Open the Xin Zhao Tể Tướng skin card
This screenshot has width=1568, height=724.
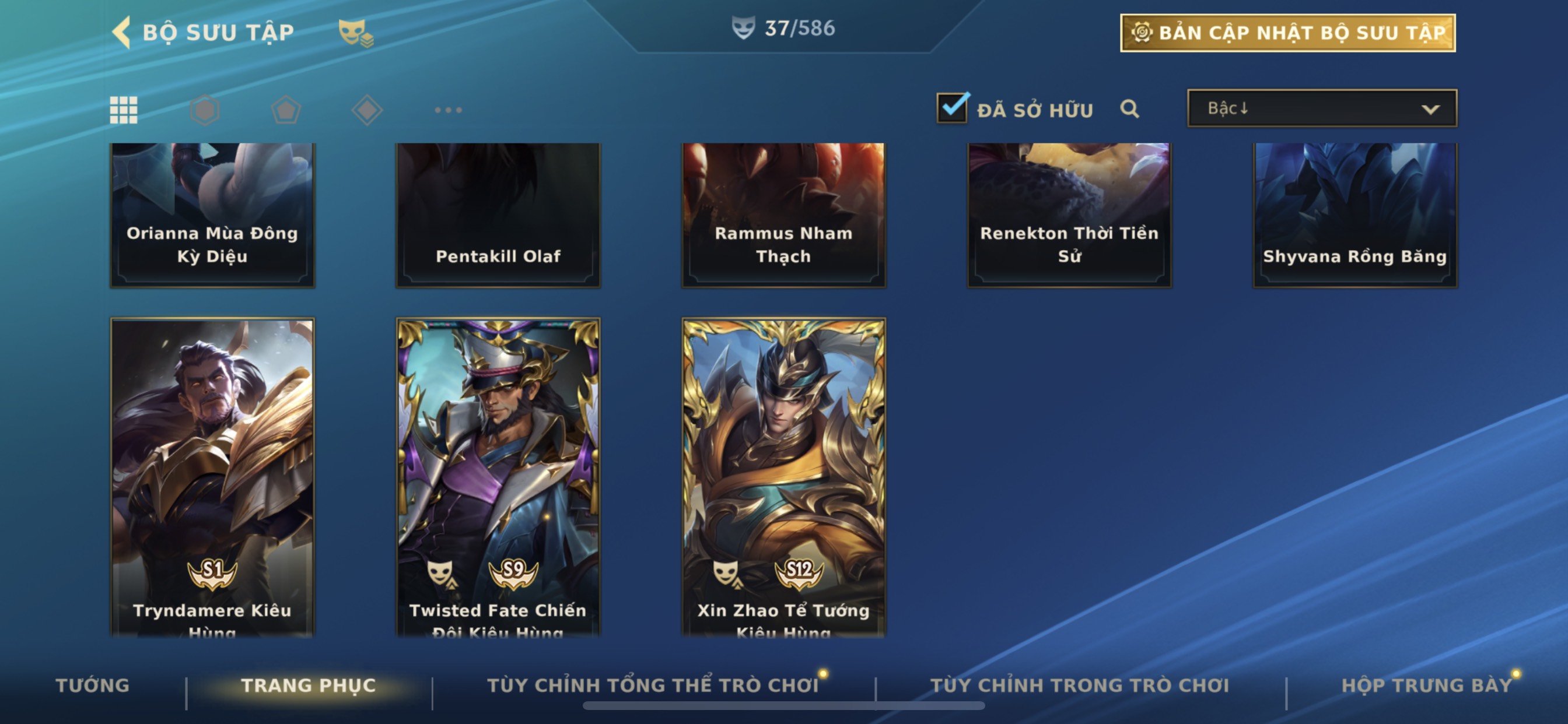click(x=784, y=477)
